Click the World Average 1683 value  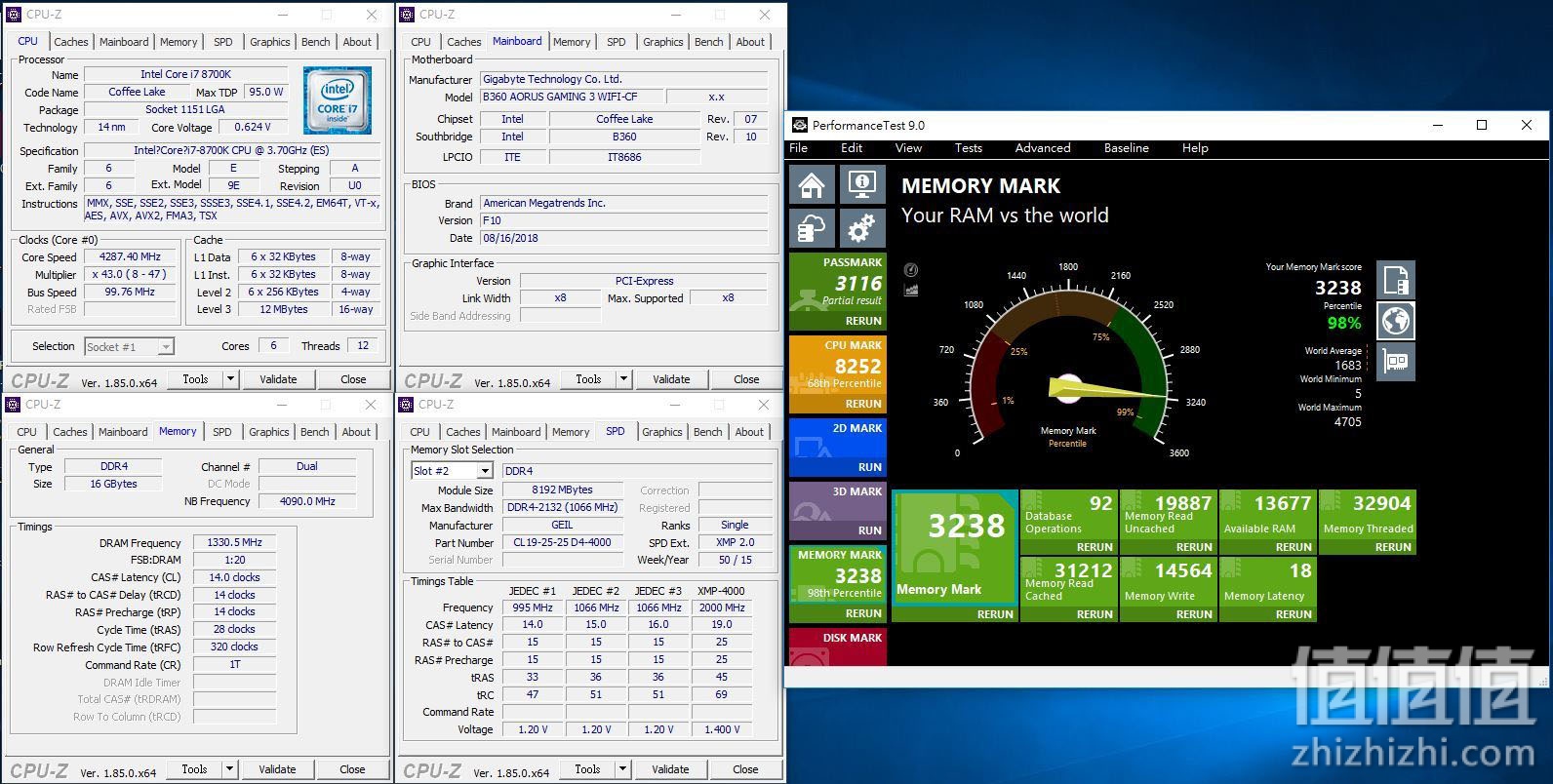(x=1348, y=365)
